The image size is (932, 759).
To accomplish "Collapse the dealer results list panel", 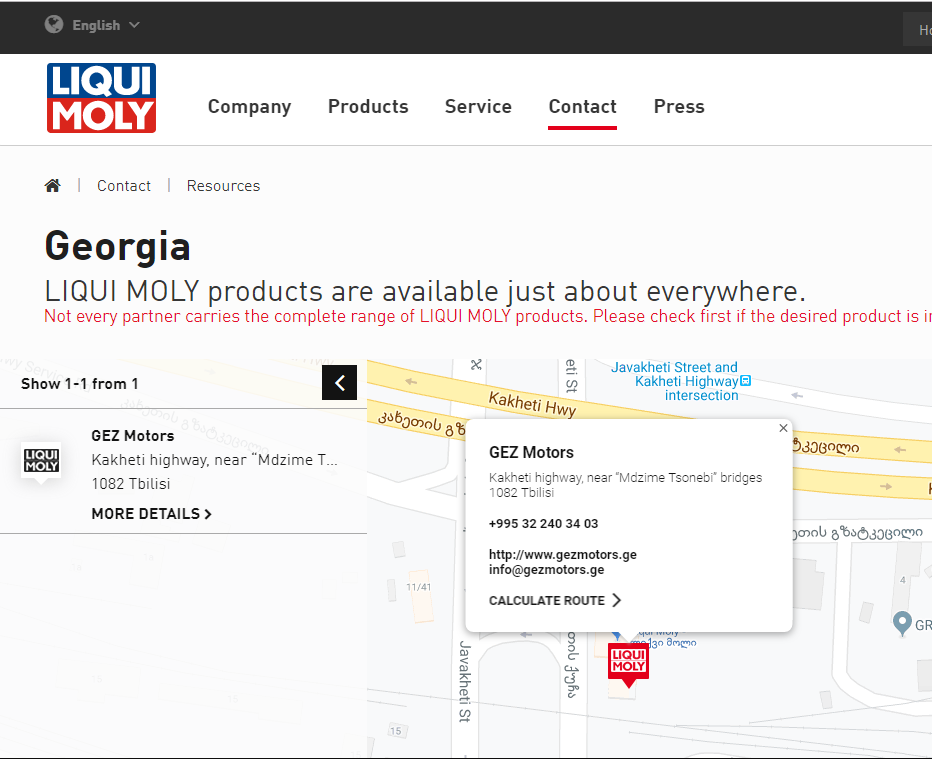I will pos(339,382).
